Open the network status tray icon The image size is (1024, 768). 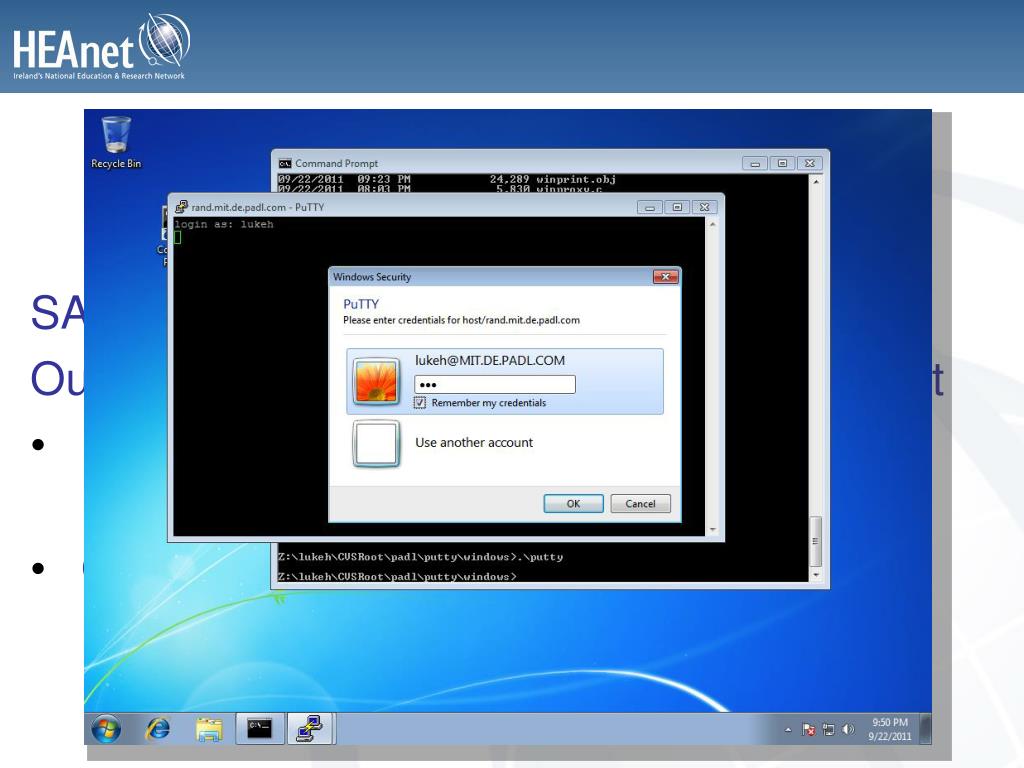828,729
